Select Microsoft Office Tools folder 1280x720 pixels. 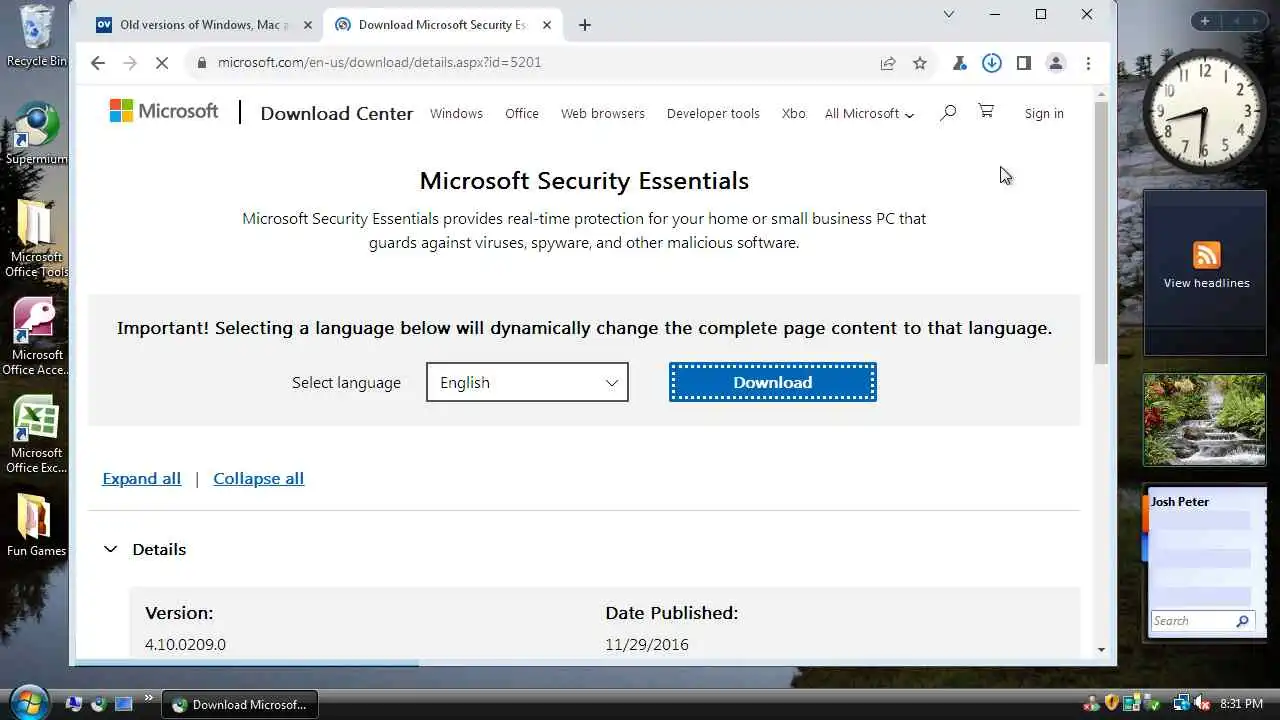pos(37,239)
